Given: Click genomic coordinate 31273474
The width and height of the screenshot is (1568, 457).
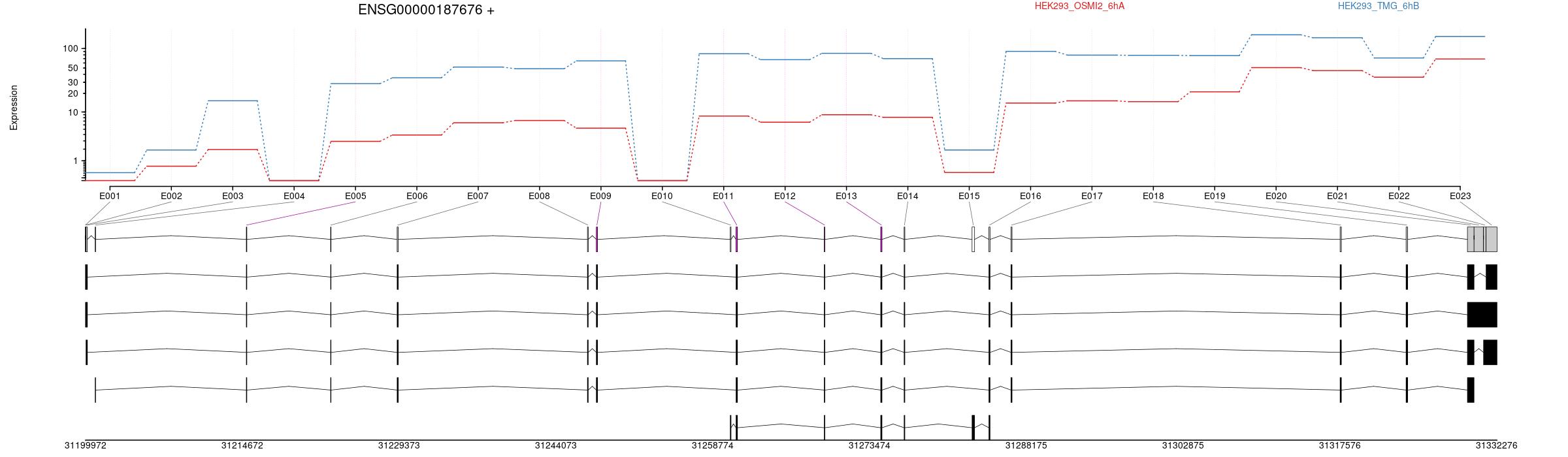Looking at the screenshot, I should [870, 446].
